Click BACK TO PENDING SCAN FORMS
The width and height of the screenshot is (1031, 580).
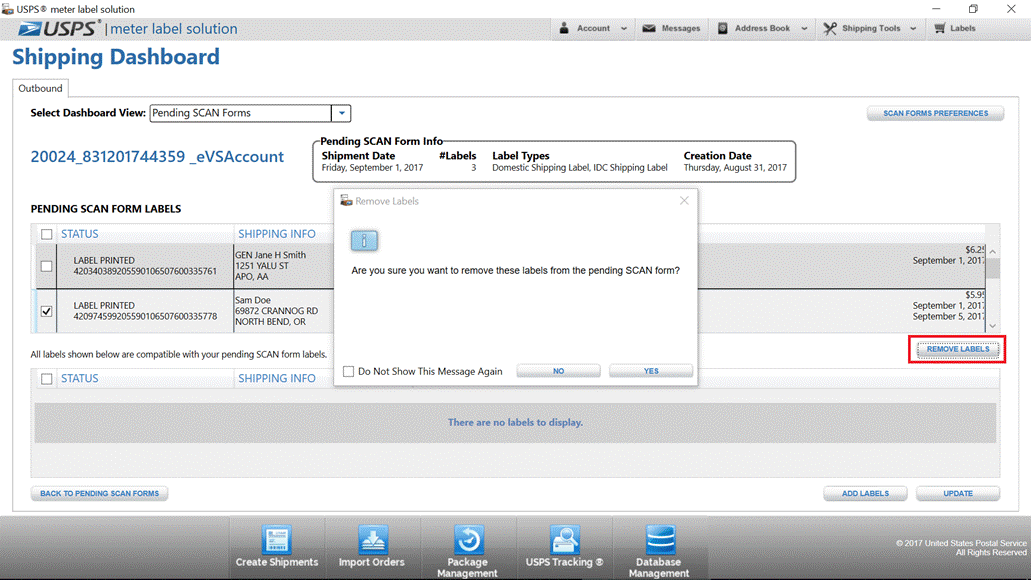pos(99,493)
